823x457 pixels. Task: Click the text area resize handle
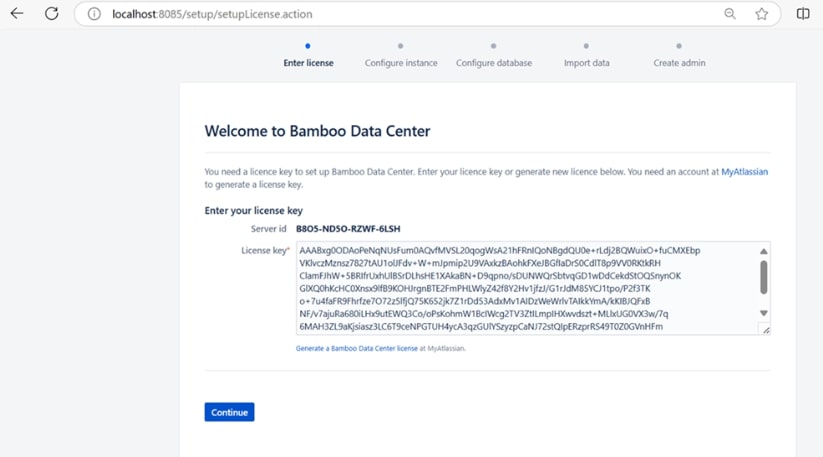pyautogui.click(x=766, y=330)
